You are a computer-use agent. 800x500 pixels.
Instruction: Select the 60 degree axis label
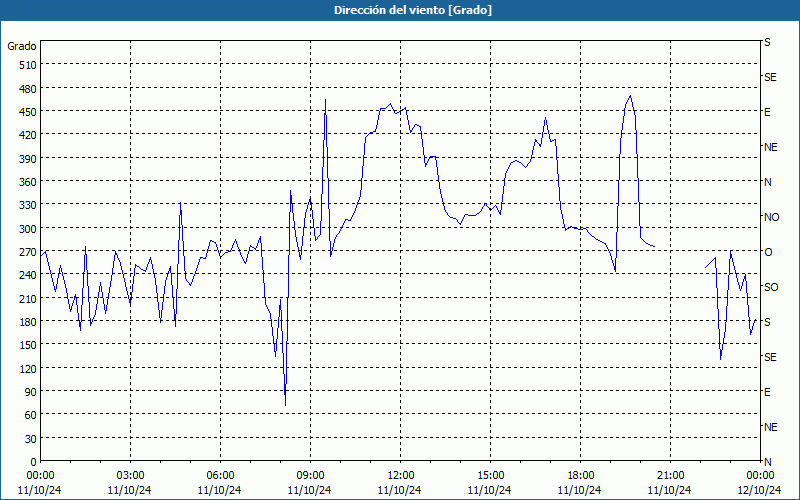pyautogui.click(x=31, y=415)
